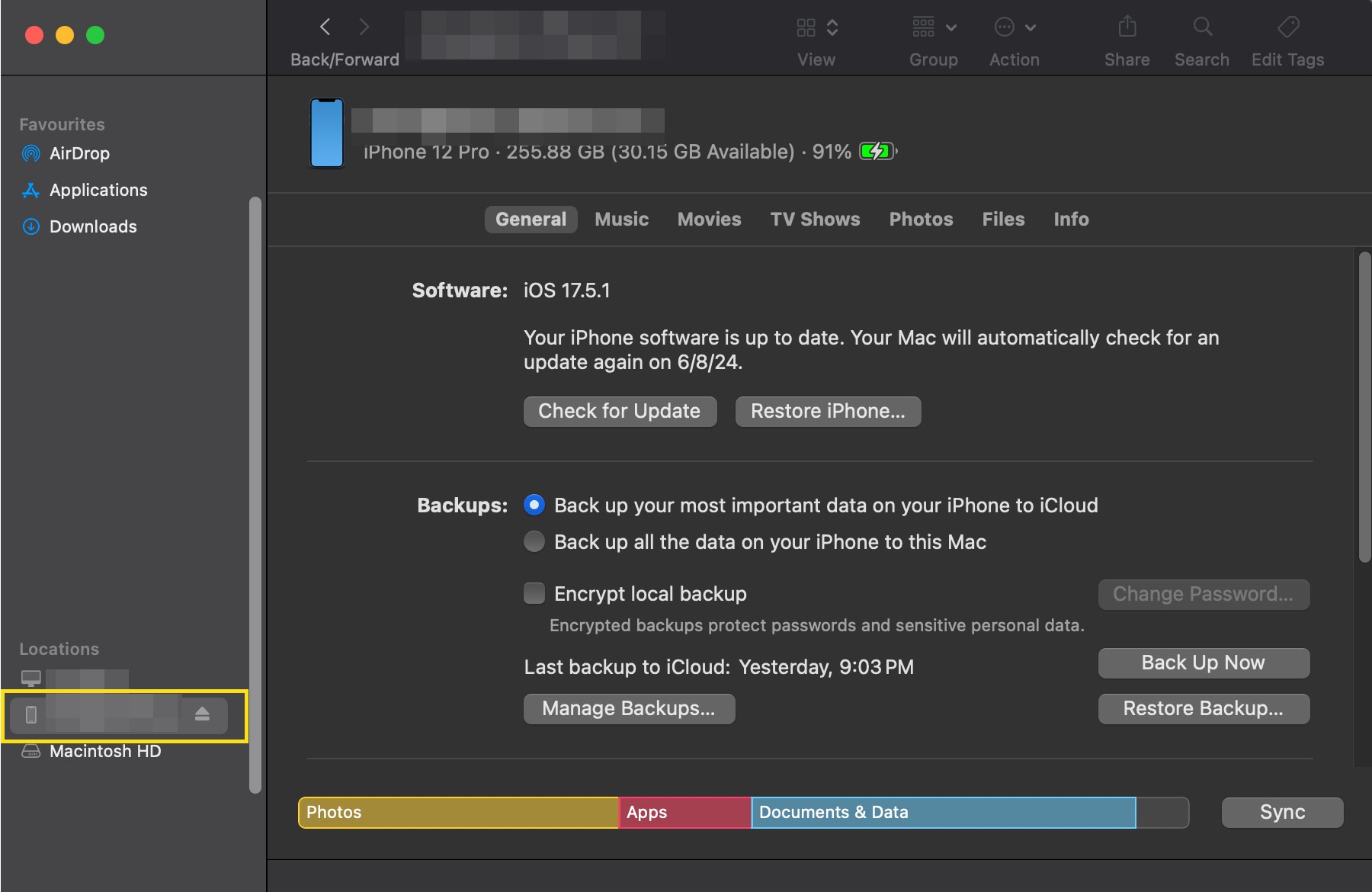1372x892 pixels.
Task: Open the View icon grid switcher
Action: tap(816, 27)
